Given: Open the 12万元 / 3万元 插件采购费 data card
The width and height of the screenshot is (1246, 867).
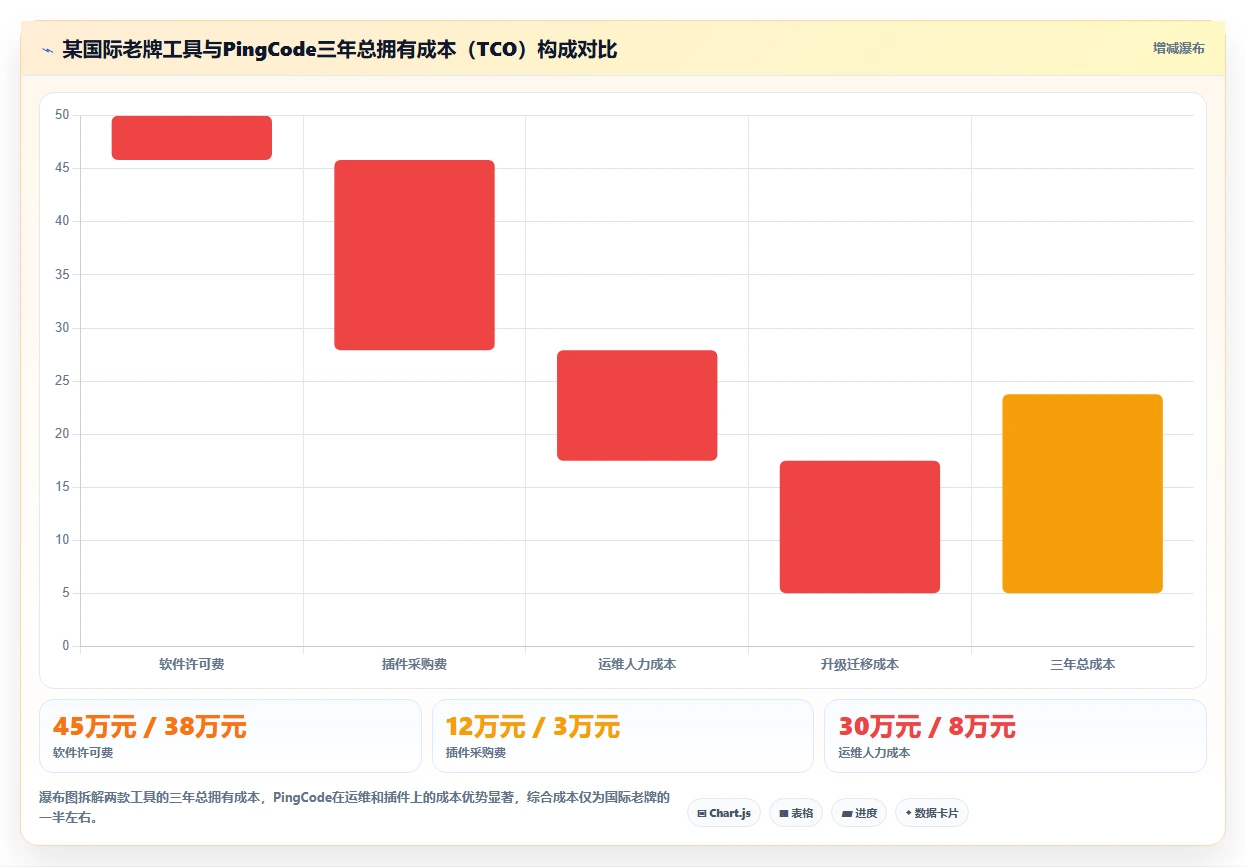Looking at the screenshot, I should tap(623, 736).
